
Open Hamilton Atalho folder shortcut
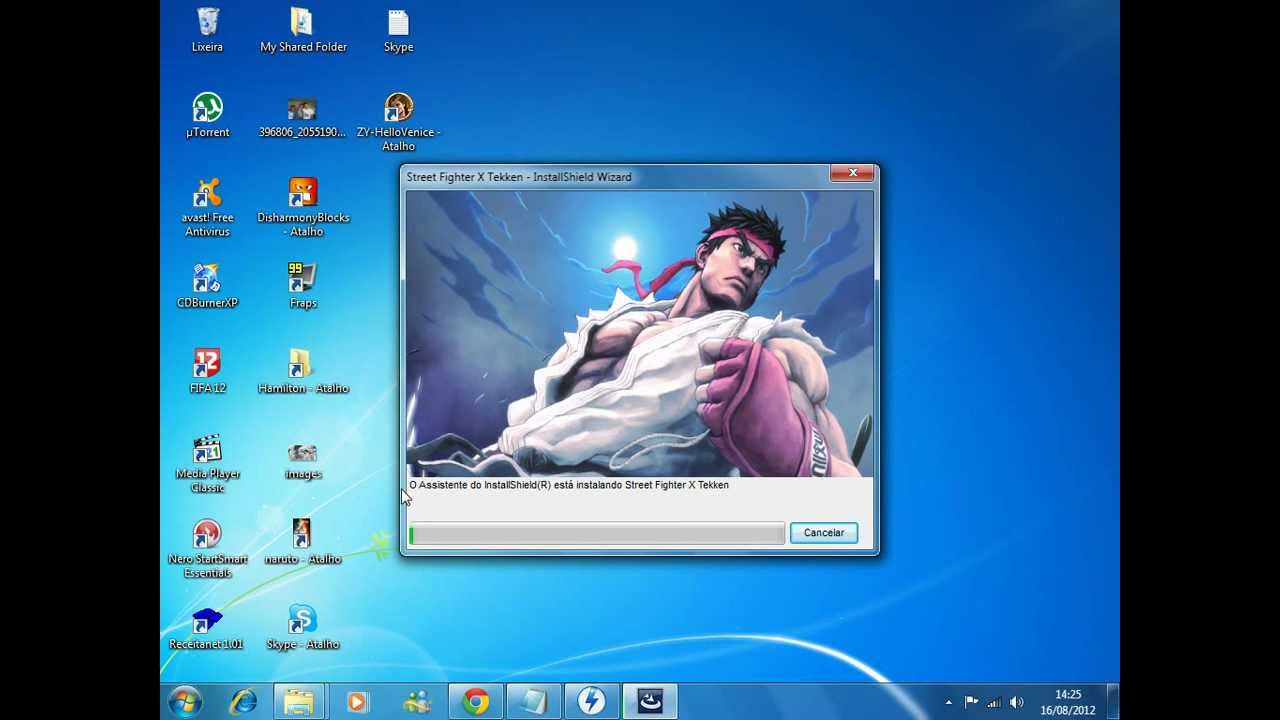point(303,371)
